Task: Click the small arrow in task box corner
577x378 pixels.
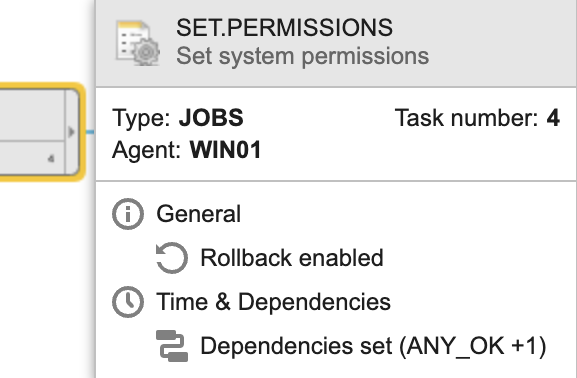Action: pyautogui.click(x=51, y=159)
